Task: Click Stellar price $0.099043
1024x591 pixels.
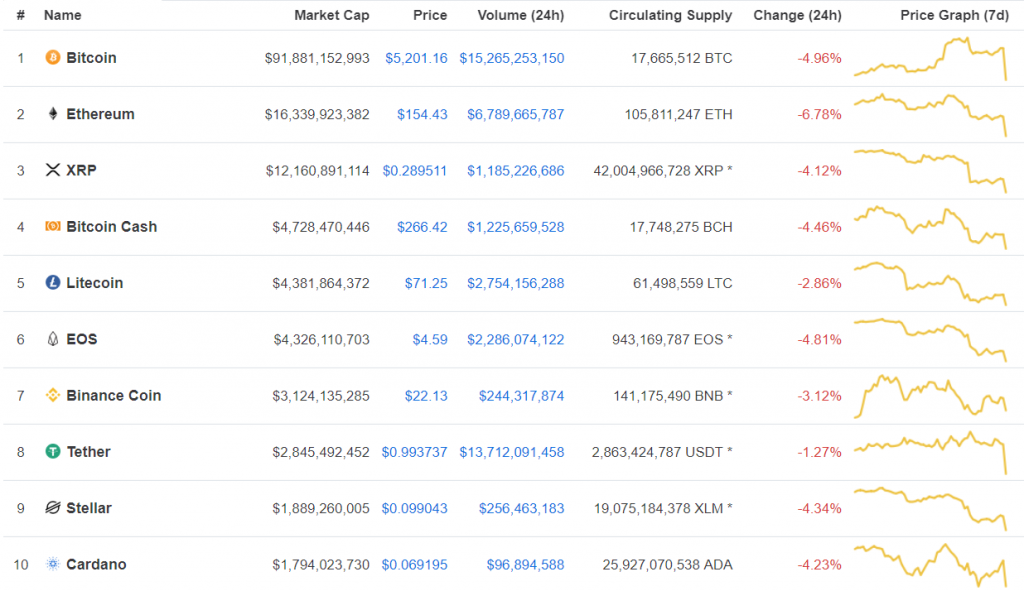Action: coord(415,508)
